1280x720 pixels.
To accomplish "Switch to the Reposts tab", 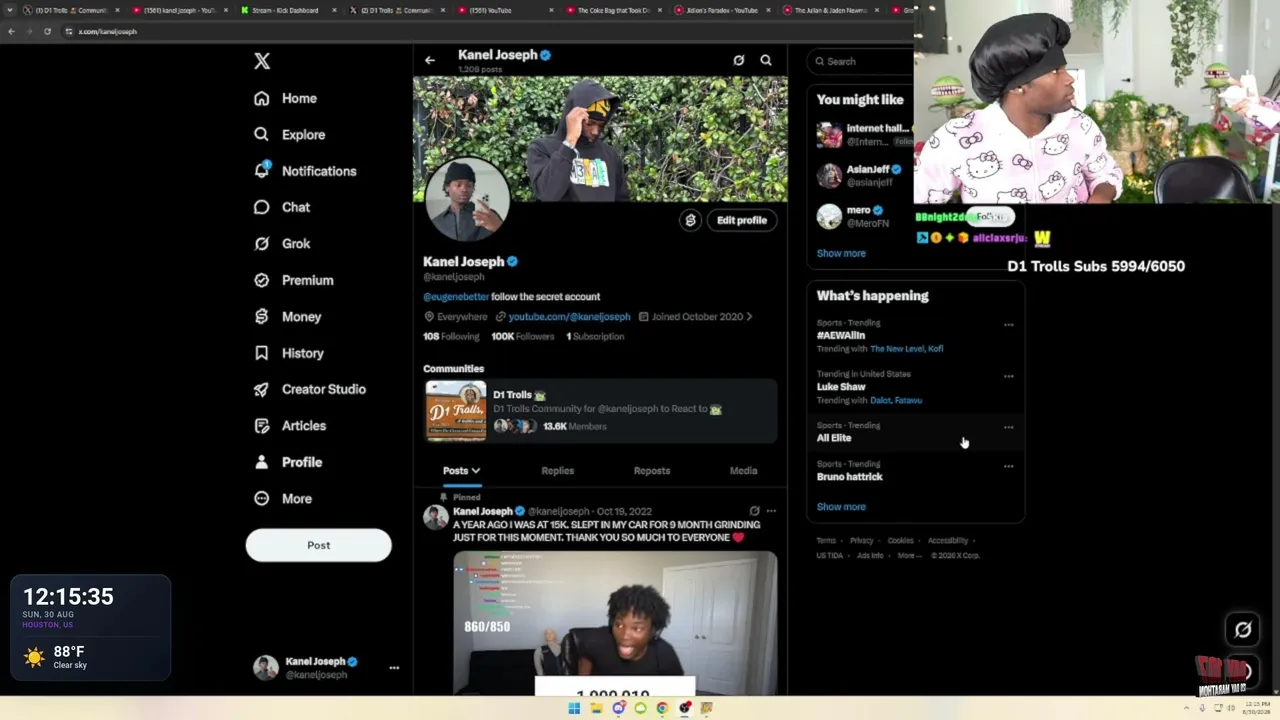I will tap(652, 471).
